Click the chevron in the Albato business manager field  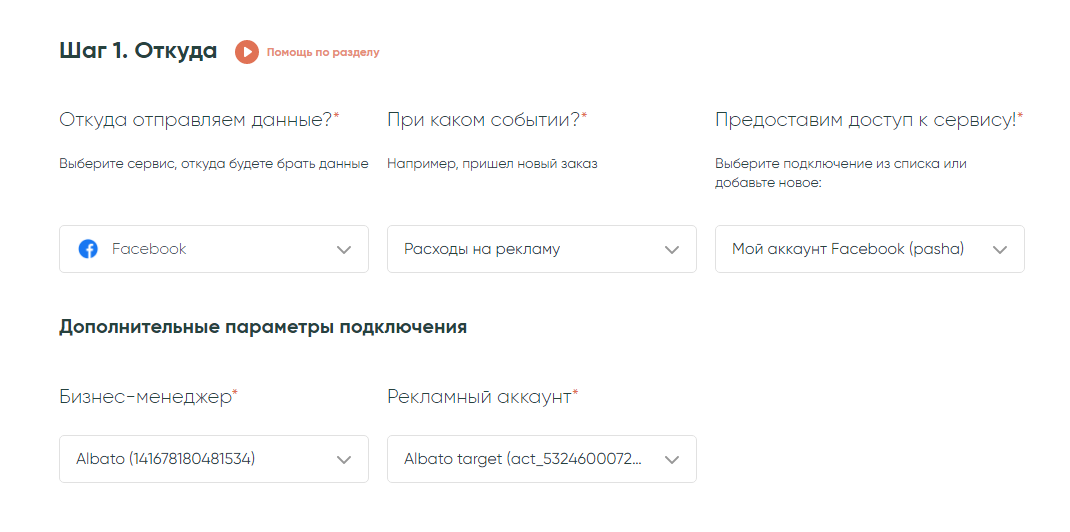pyautogui.click(x=344, y=459)
